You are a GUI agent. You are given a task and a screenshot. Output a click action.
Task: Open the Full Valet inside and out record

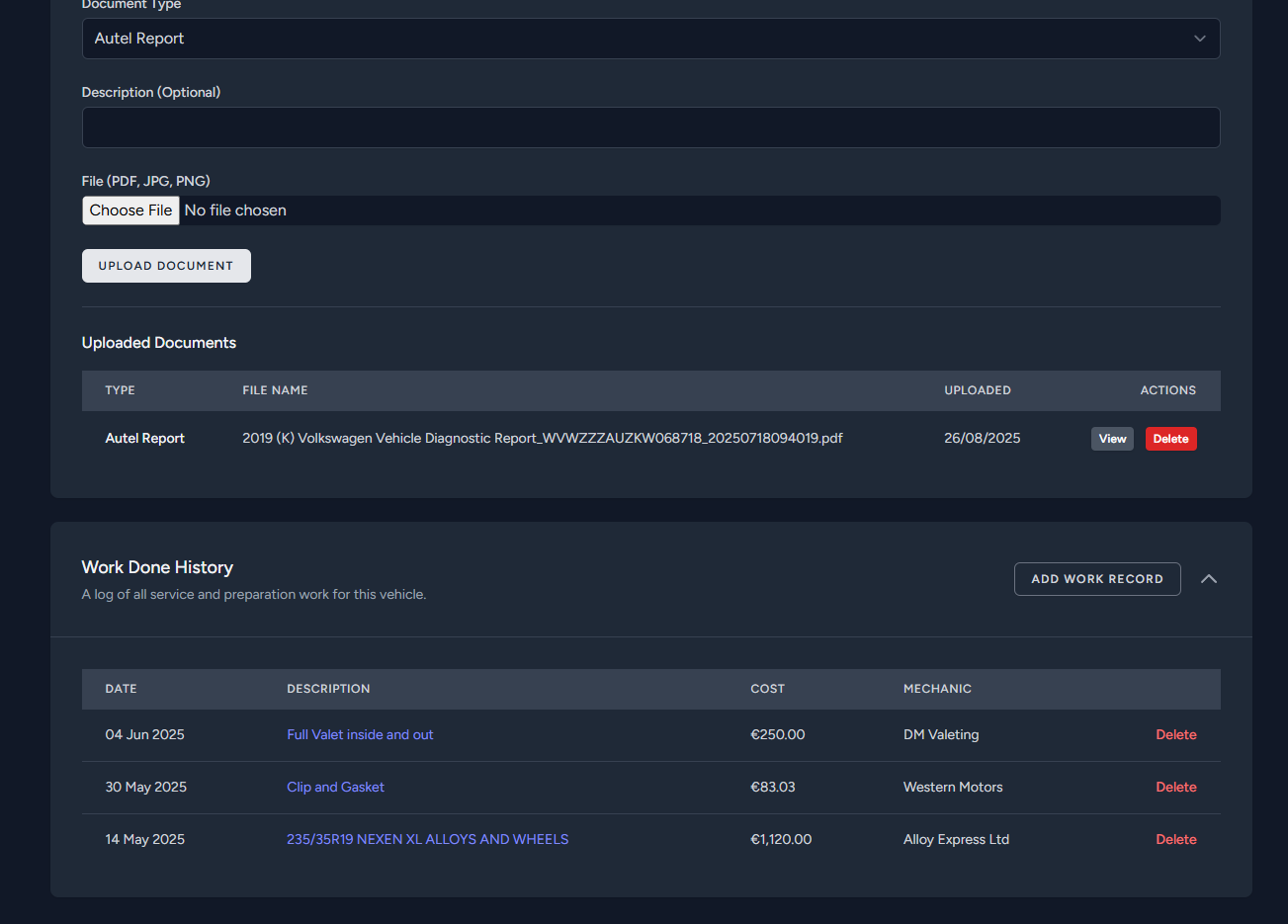coord(360,734)
